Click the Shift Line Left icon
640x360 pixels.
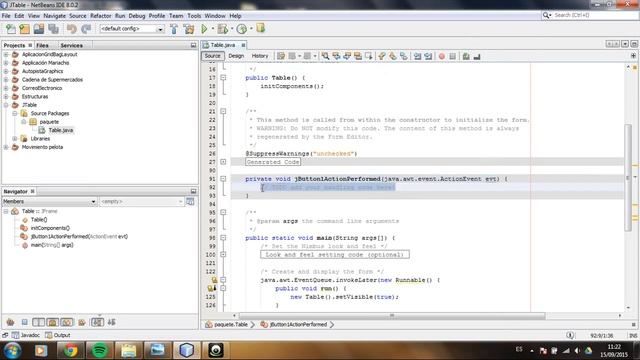(x=417, y=56)
